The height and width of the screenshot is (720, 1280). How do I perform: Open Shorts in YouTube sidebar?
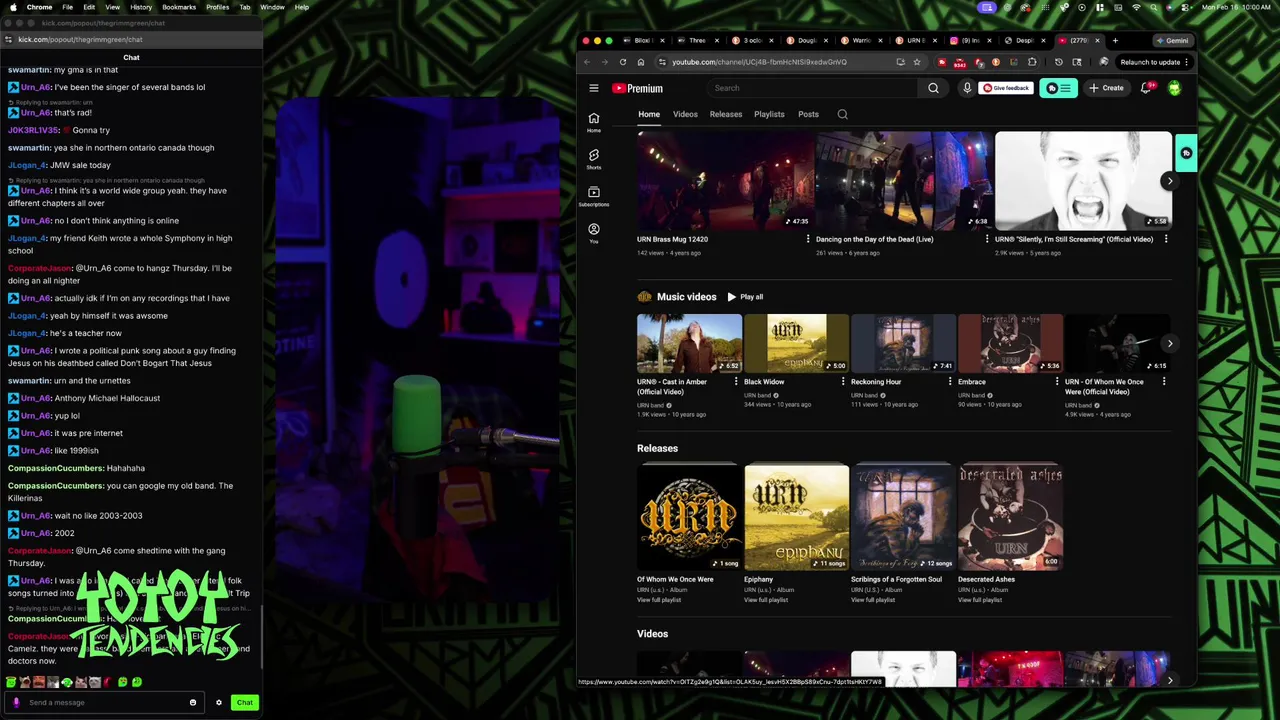(x=593, y=159)
